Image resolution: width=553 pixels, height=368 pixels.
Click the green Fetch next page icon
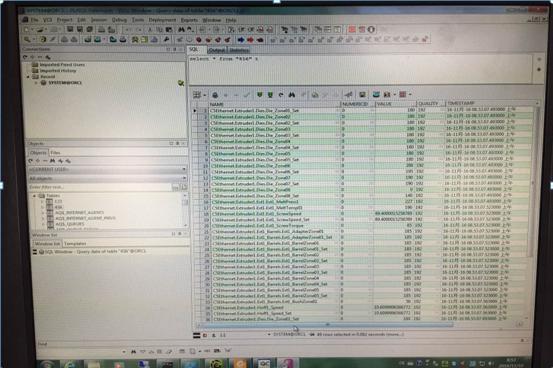260,95
